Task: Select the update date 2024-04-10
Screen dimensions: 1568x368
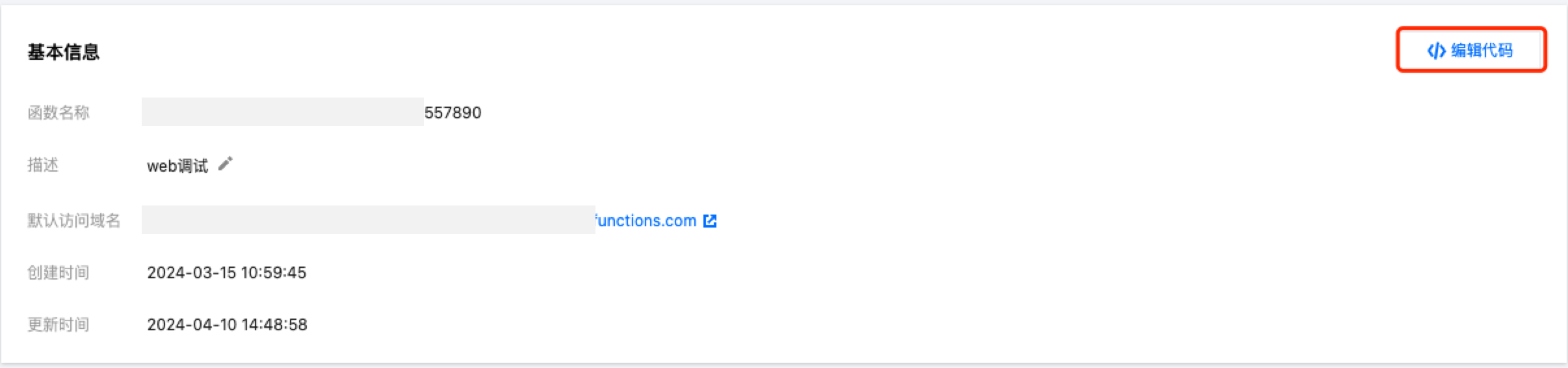Action: click(x=191, y=324)
